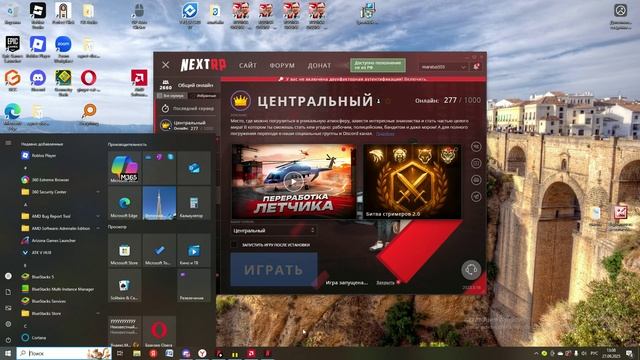Expand the 360 Security Center folder
The height and width of the screenshot is (360, 640).
61,192
